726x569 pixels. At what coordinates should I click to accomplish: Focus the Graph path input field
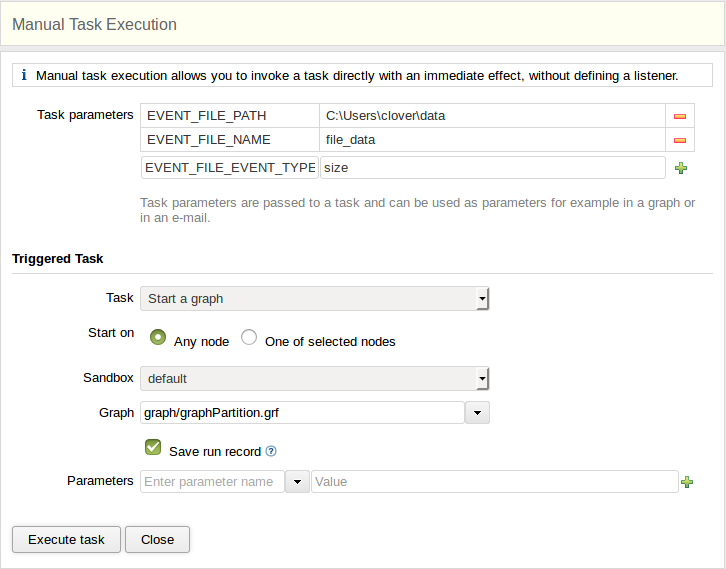pos(302,413)
